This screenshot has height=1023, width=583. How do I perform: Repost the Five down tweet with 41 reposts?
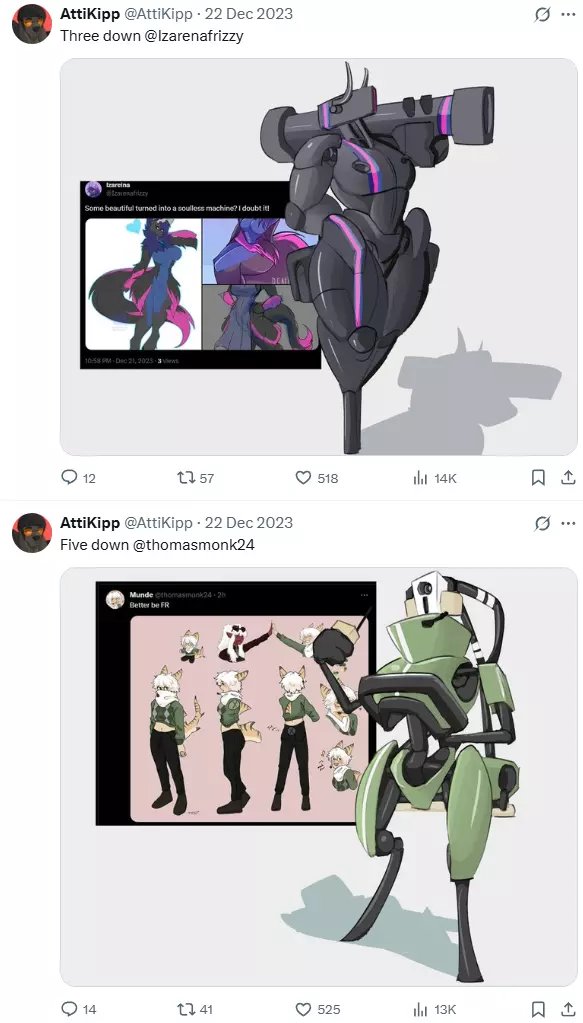195,1009
